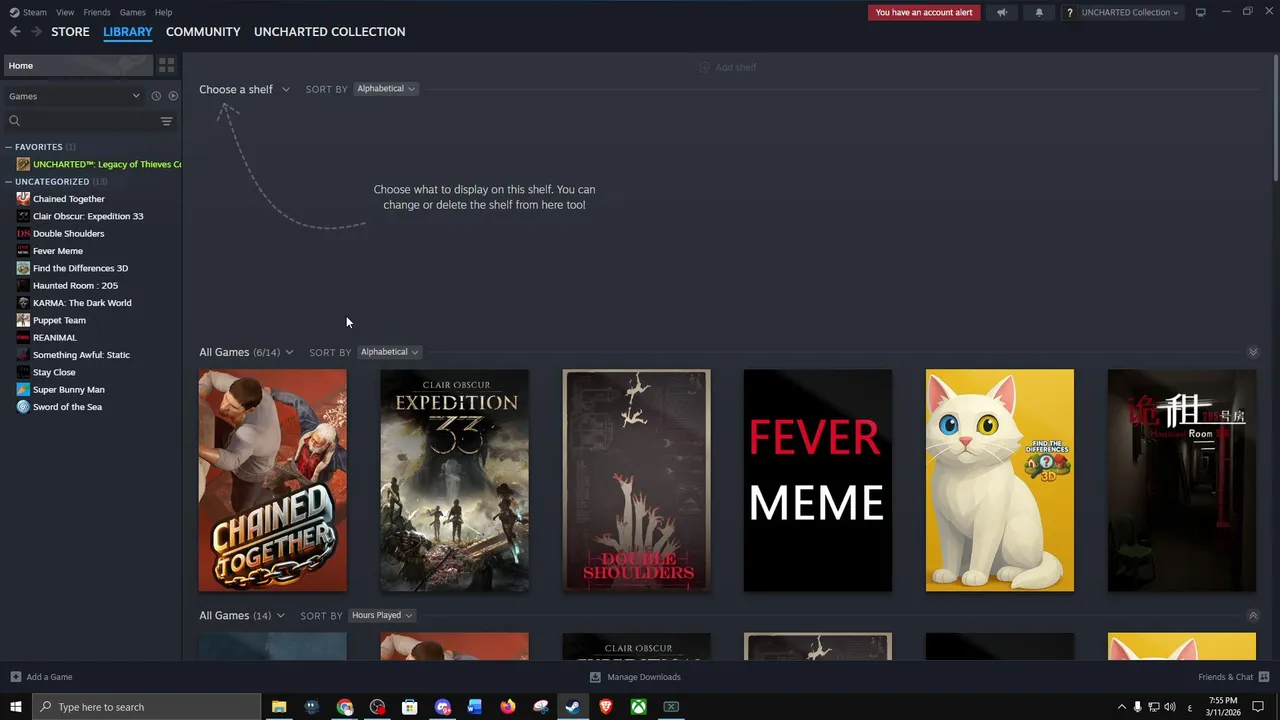Change sort of All Games (6/14) shelf
Screen dimensions: 1280x720
pyautogui.click(x=389, y=352)
